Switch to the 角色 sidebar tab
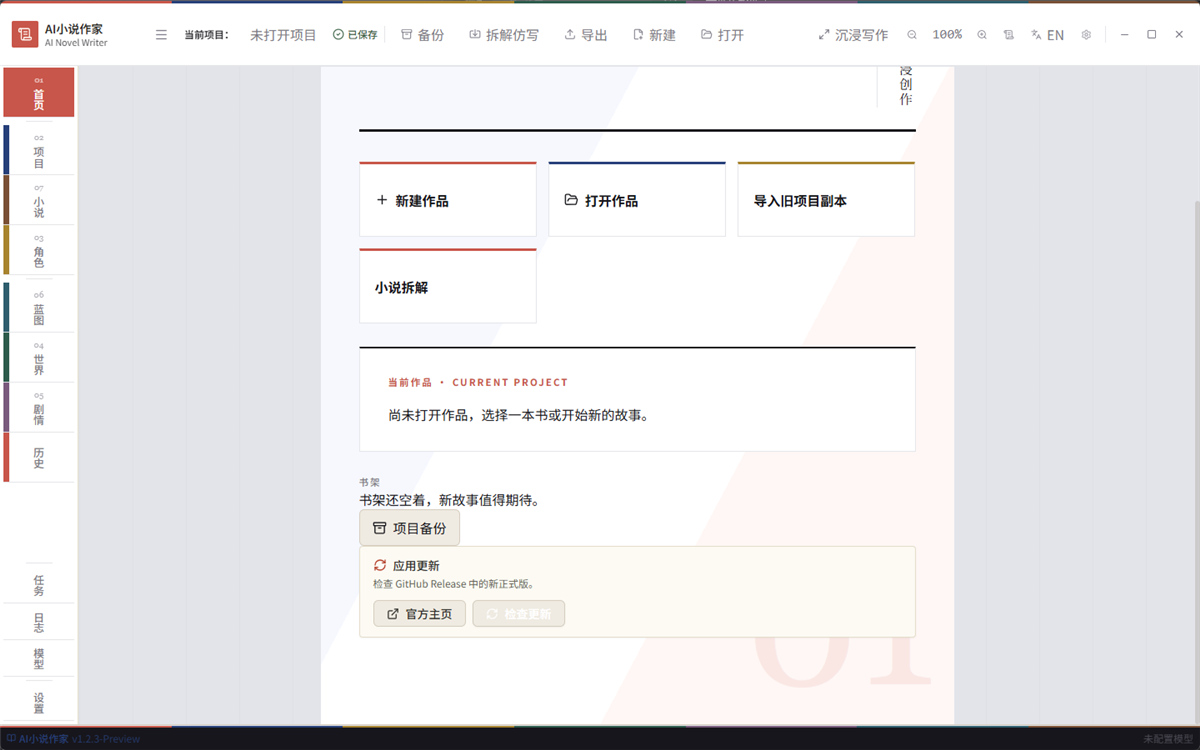Viewport: 1200px width, 750px height. [x=39, y=250]
